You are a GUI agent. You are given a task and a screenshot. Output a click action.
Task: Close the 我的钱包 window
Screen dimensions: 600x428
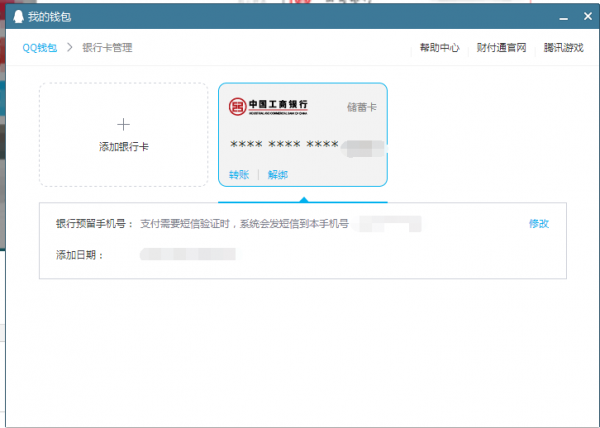pos(588,16)
